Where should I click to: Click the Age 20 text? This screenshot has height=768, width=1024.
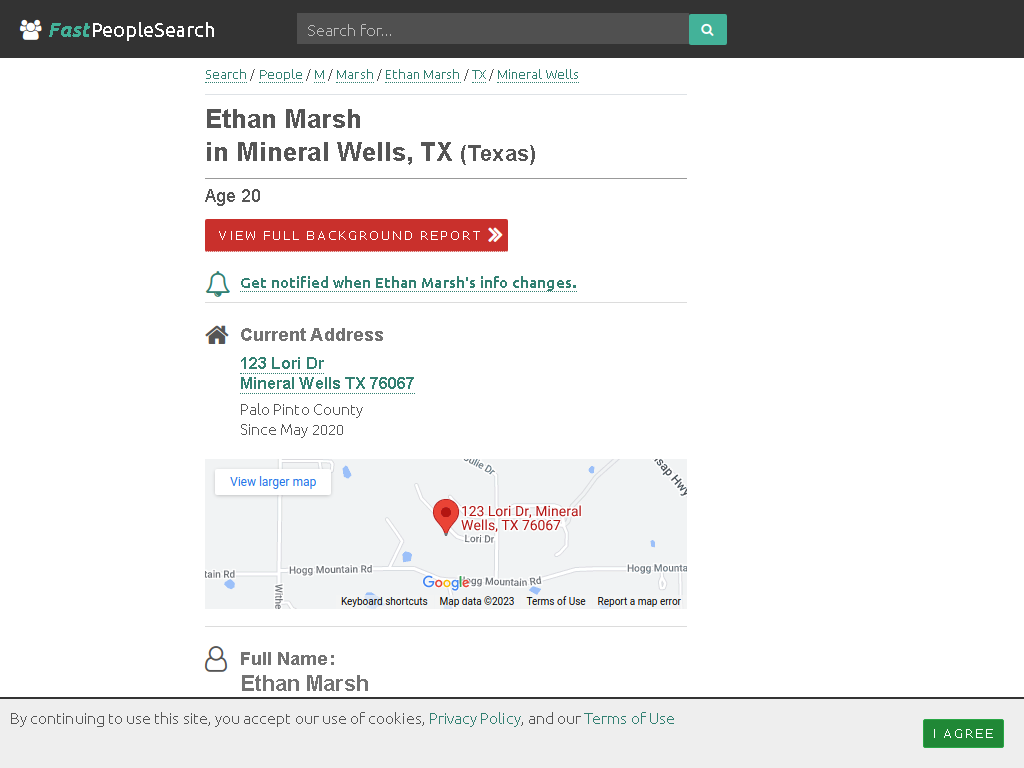point(233,196)
